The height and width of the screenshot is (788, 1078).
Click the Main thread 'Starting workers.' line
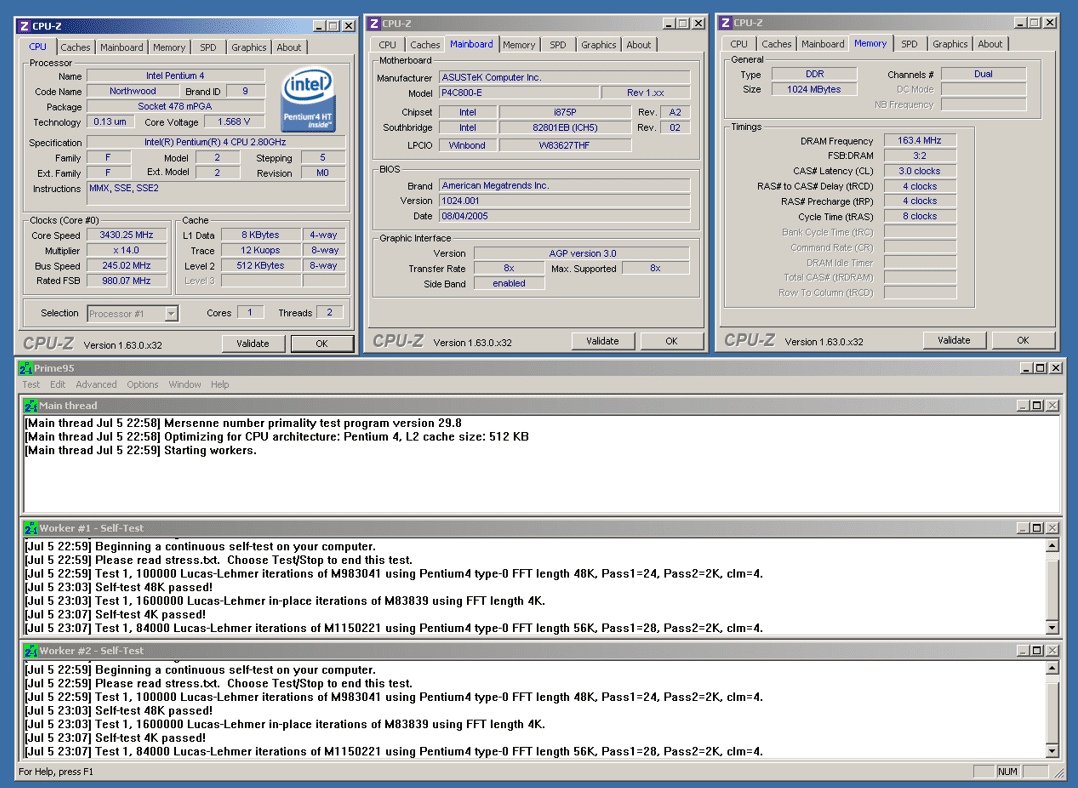pyautogui.click(x=140, y=450)
